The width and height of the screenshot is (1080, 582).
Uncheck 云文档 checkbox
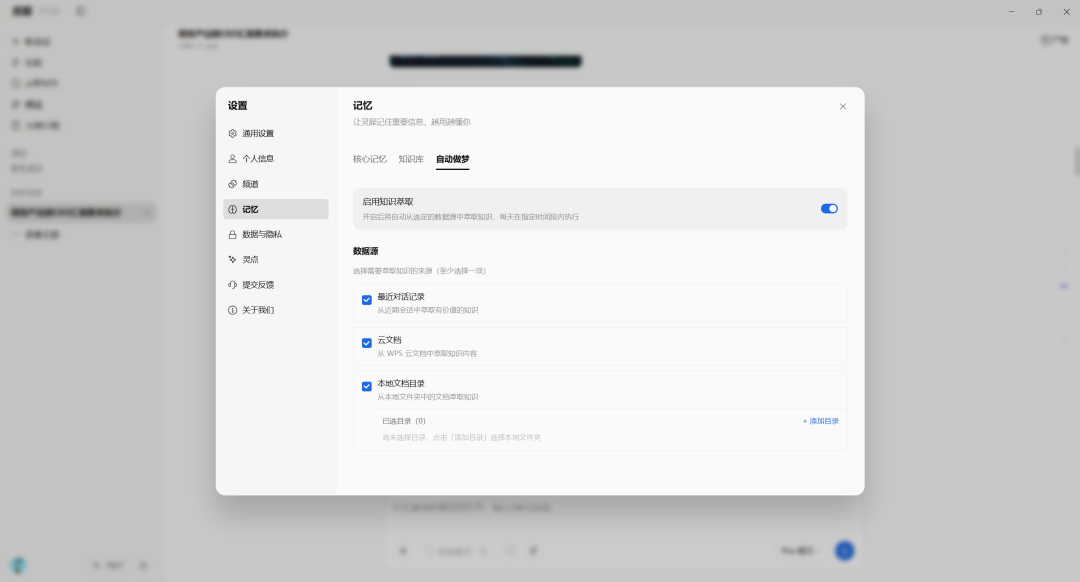pyautogui.click(x=366, y=343)
